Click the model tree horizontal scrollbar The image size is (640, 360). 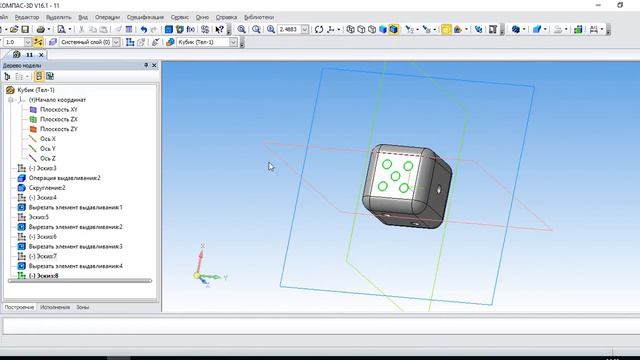[80, 281]
